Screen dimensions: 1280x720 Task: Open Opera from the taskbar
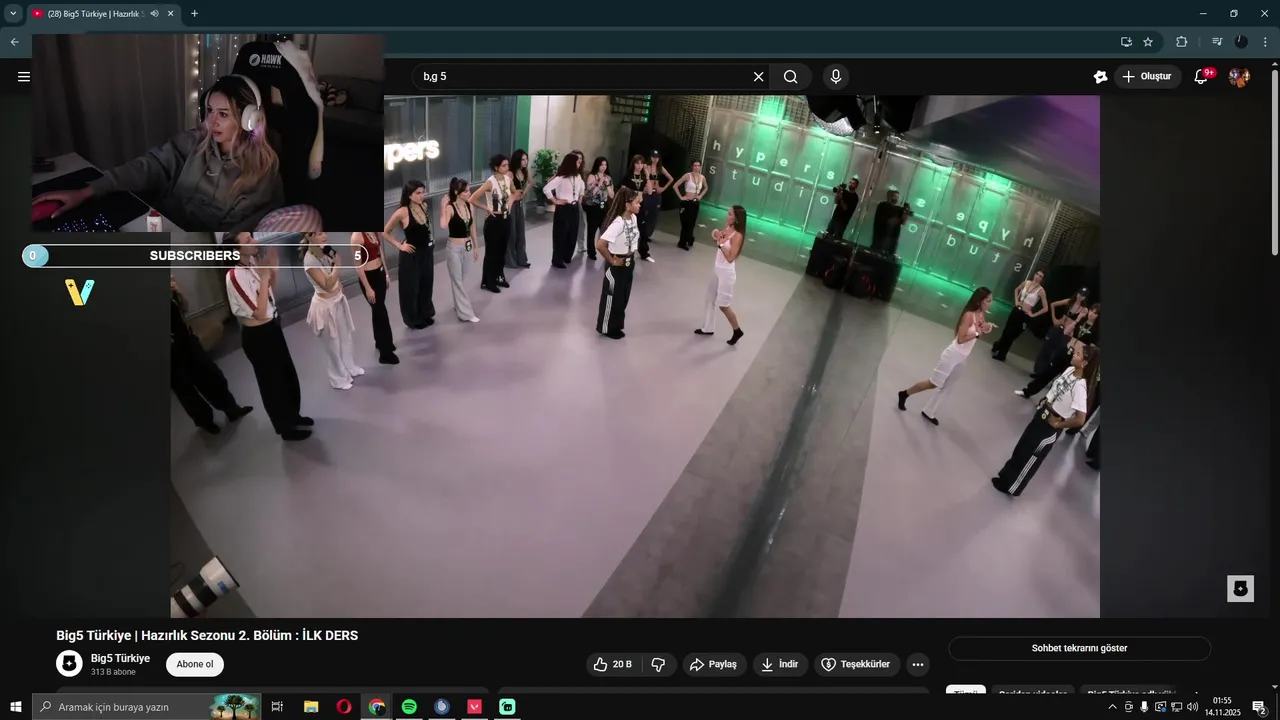click(344, 707)
